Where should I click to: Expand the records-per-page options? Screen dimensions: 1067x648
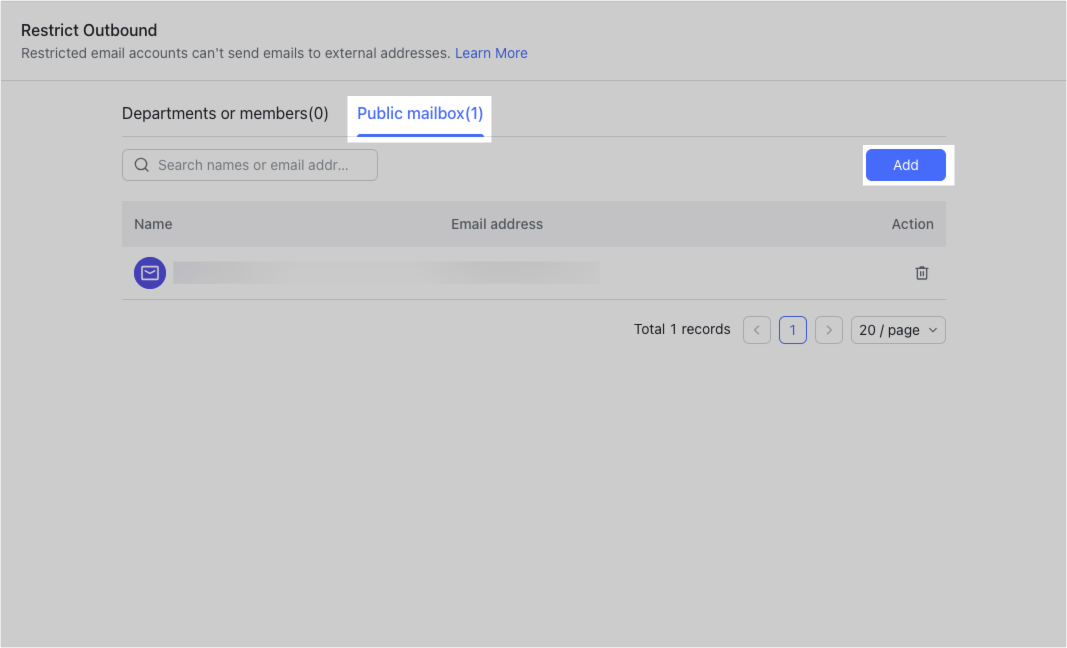897,329
